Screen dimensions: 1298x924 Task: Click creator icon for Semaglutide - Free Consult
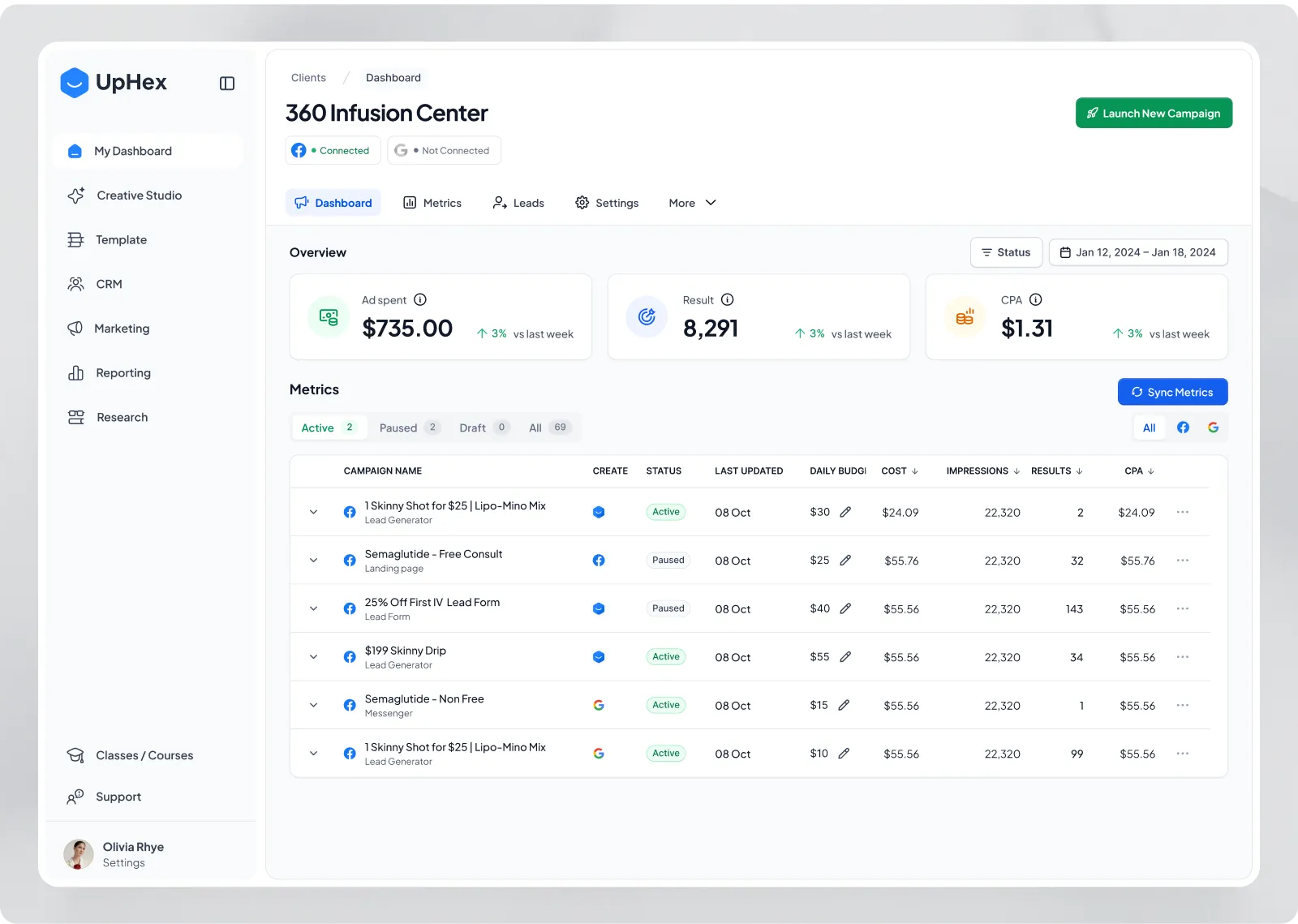(x=599, y=560)
